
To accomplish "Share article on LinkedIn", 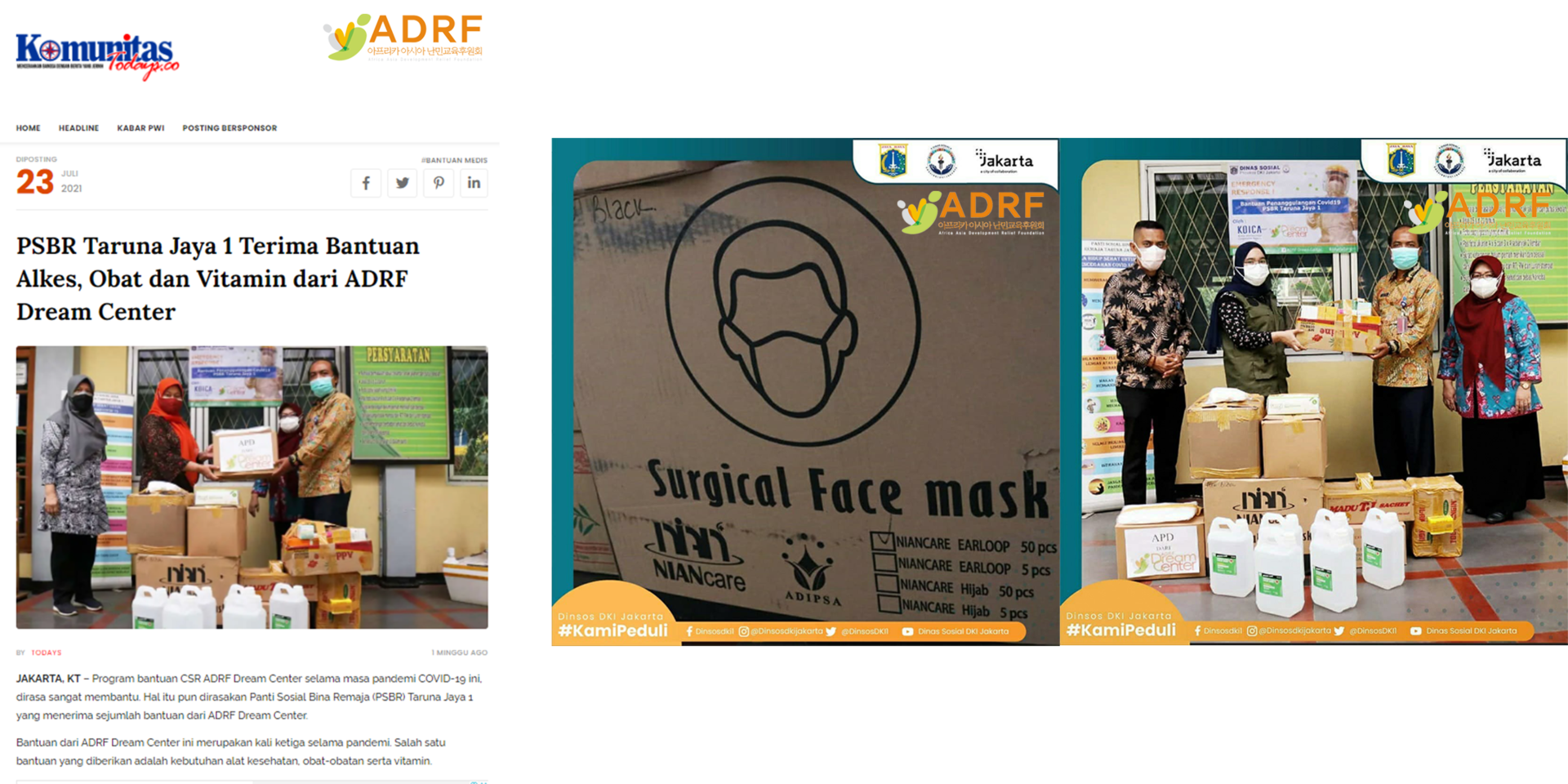I will pyautogui.click(x=474, y=183).
